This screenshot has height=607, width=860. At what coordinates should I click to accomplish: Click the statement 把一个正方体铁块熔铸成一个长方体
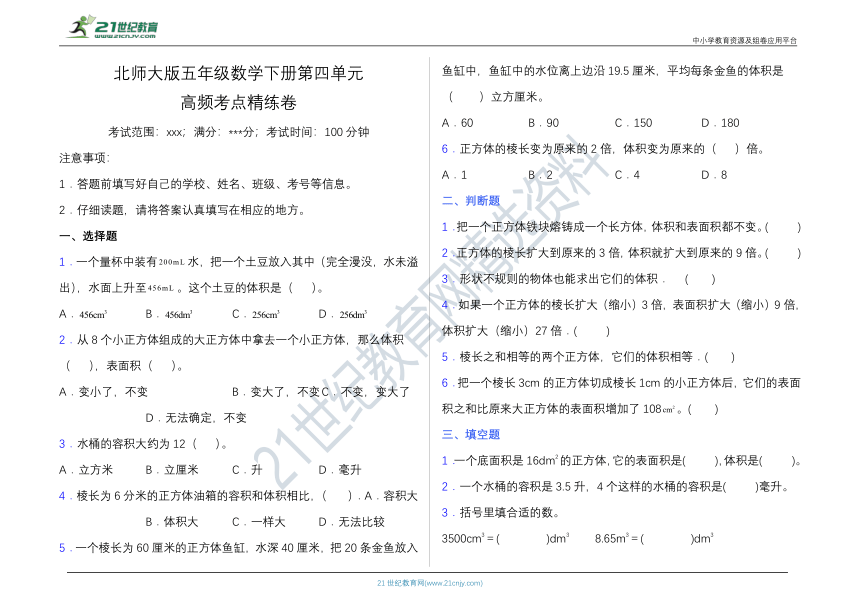[x=621, y=227]
